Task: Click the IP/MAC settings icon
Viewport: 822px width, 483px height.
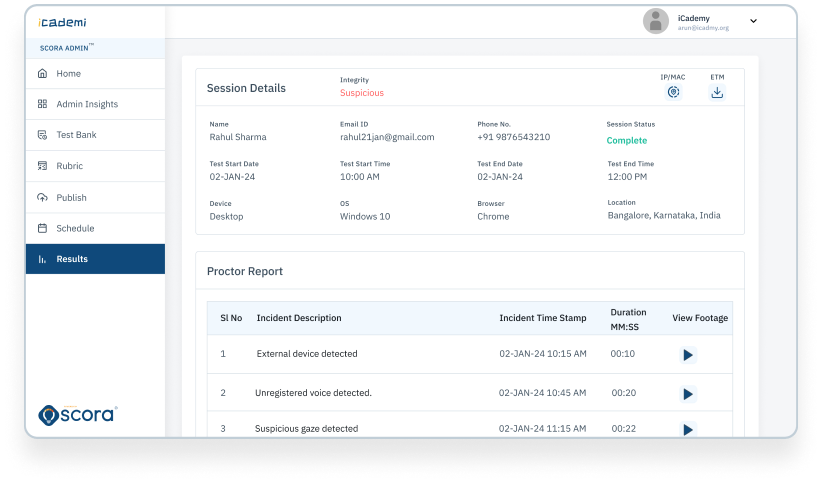Action: click(673, 92)
